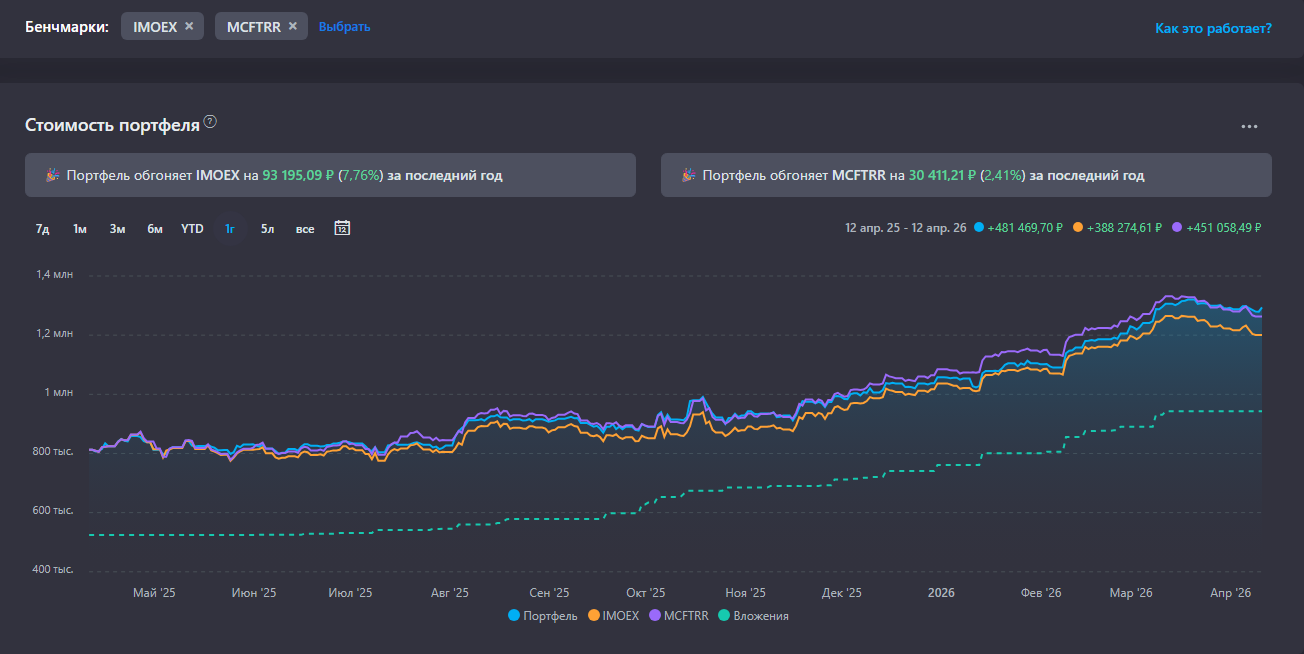This screenshot has width=1304, height=654.
Task: Toggle Вложения series in chart legend
Action: (754, 616)
